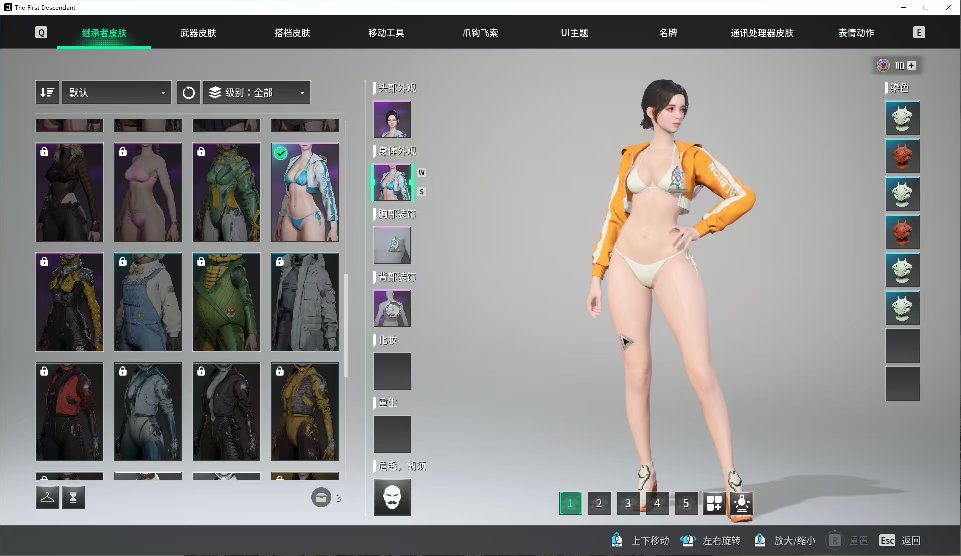The width and height of the screenshot is (961, 556).
Task: Select the empty 重生 slot
Action: click(392, 435)
